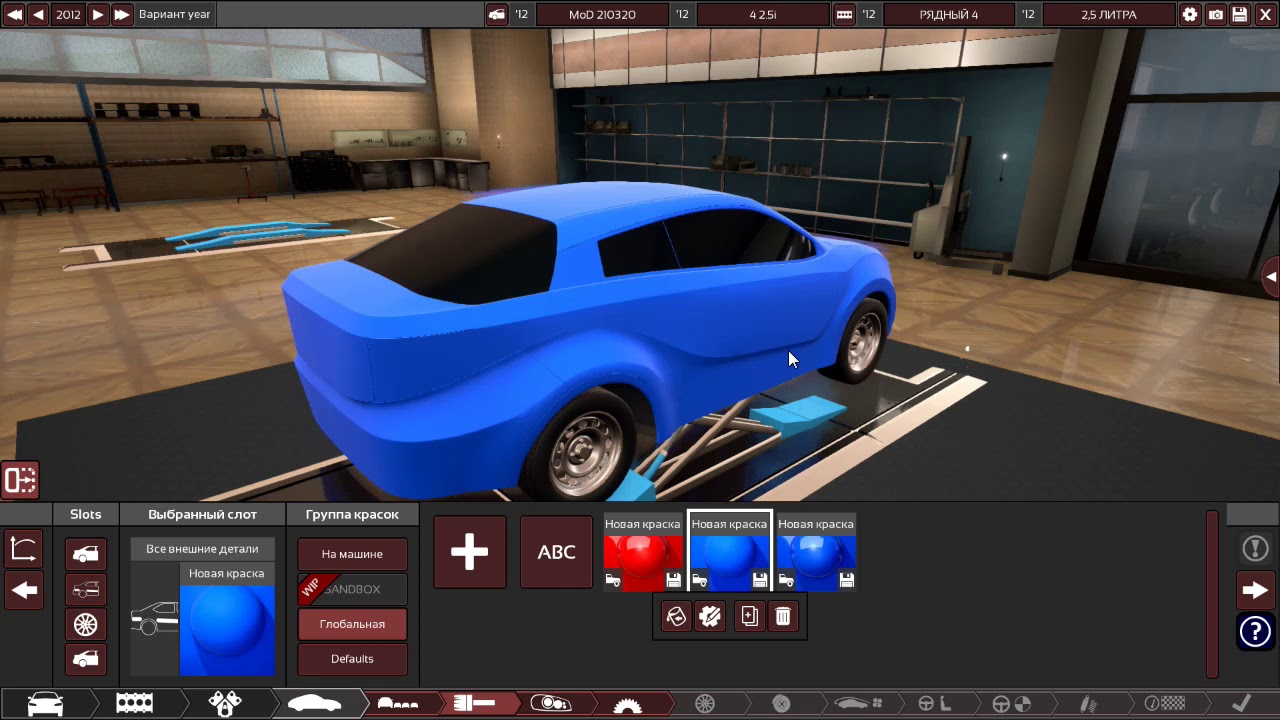Open the headlight fixtures tab

point(550,704)
